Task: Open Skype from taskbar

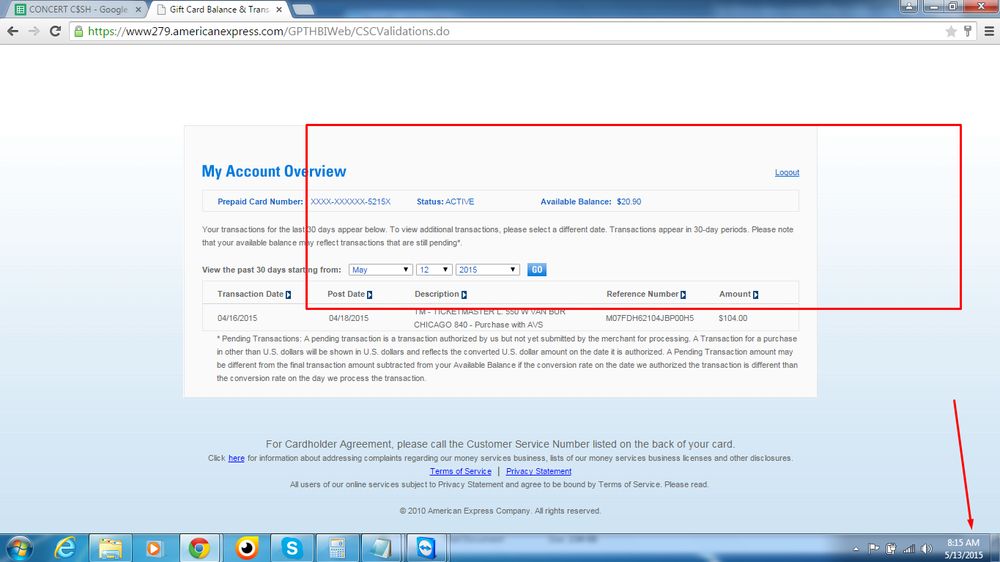Action: (291, 548)
